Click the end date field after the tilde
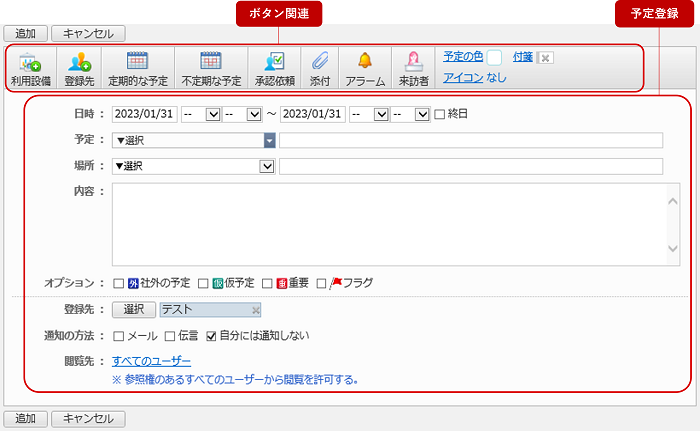The width and height of the screenshot is (700, 431). click(312, 114)
